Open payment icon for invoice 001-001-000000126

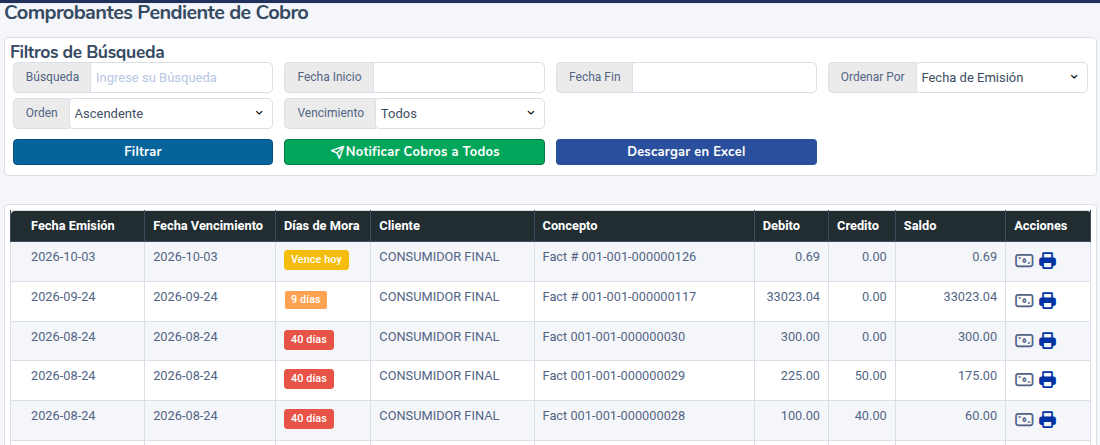(x=1024, y=261)
